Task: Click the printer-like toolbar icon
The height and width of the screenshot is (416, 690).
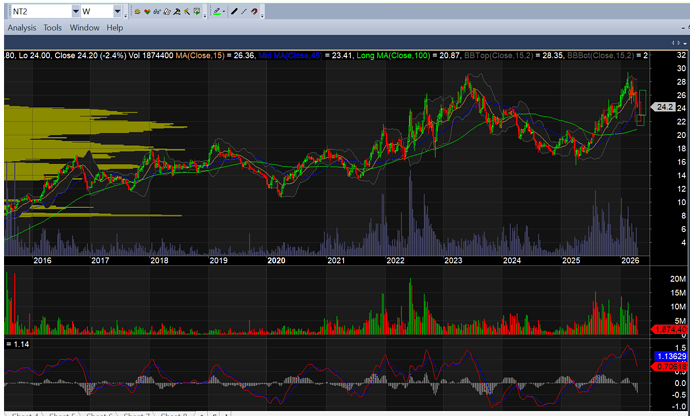Action: [167, 12]
